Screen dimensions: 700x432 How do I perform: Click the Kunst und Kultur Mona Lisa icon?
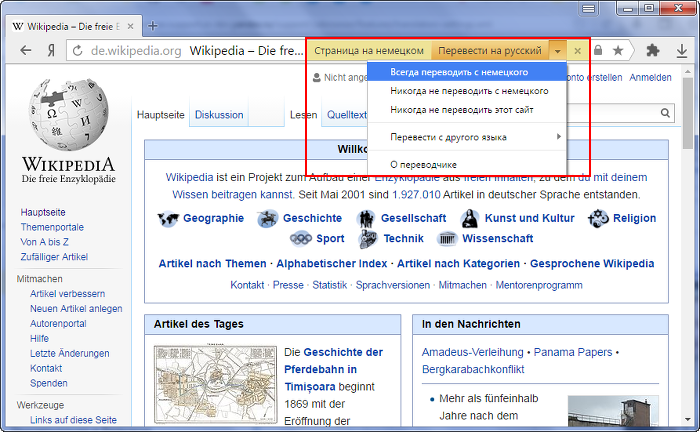point(470,219)
